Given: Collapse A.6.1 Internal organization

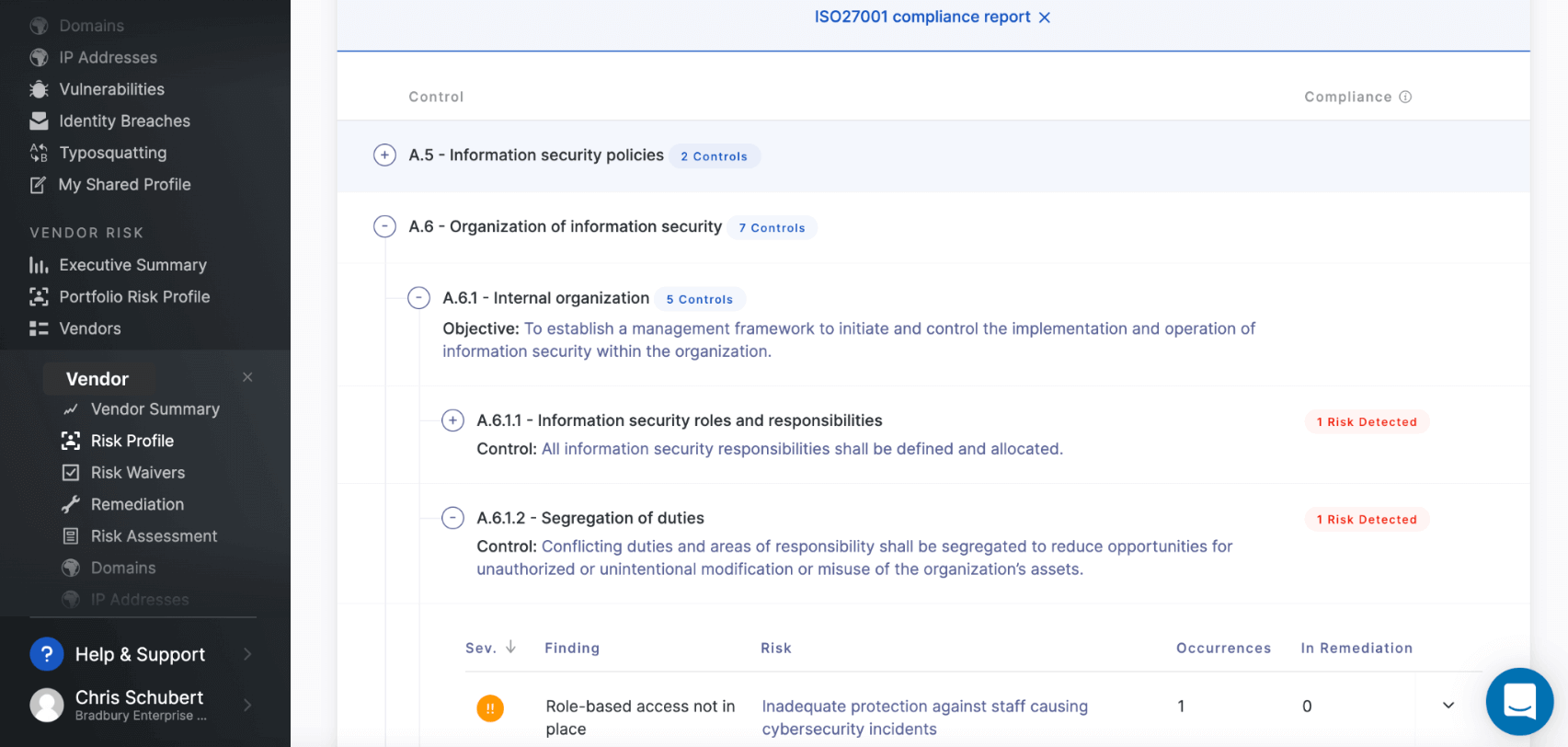Looking at the screenshot, I should pyautogui.click(x=418, y=298).
